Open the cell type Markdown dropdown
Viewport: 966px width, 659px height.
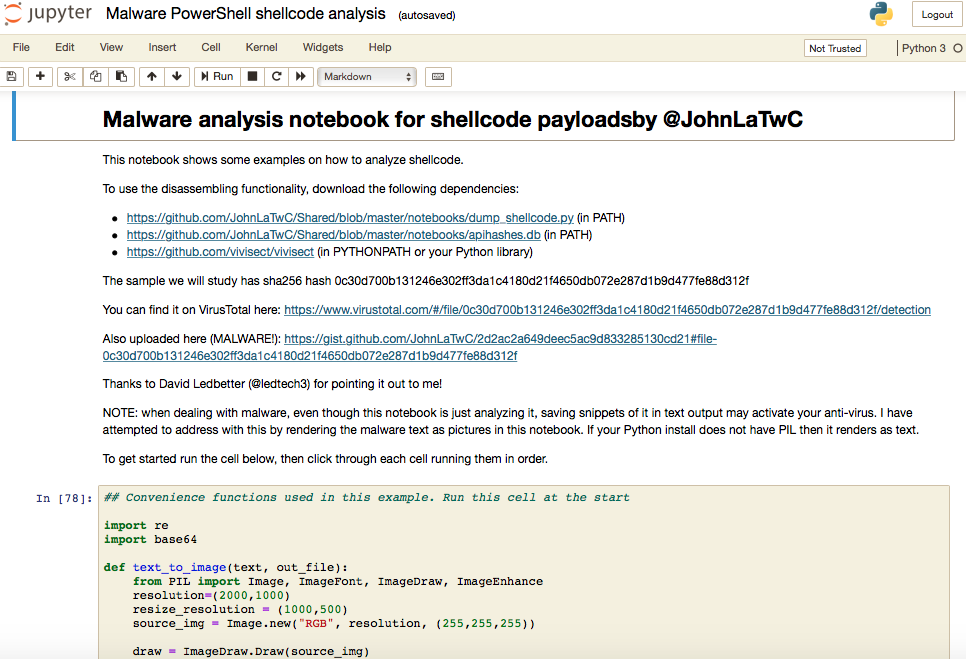367,76
